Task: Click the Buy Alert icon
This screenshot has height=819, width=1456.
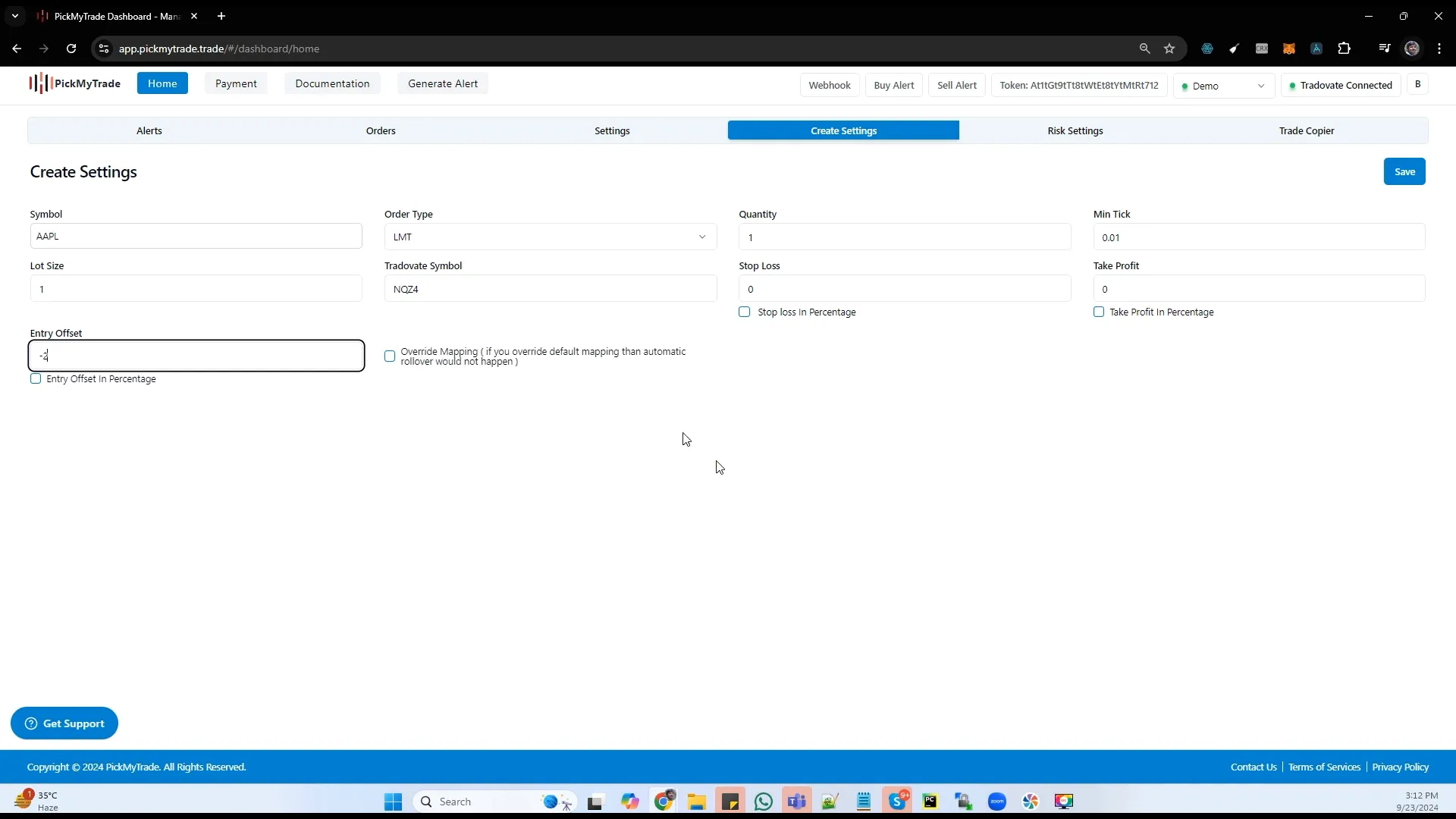Action: [893, 84]
